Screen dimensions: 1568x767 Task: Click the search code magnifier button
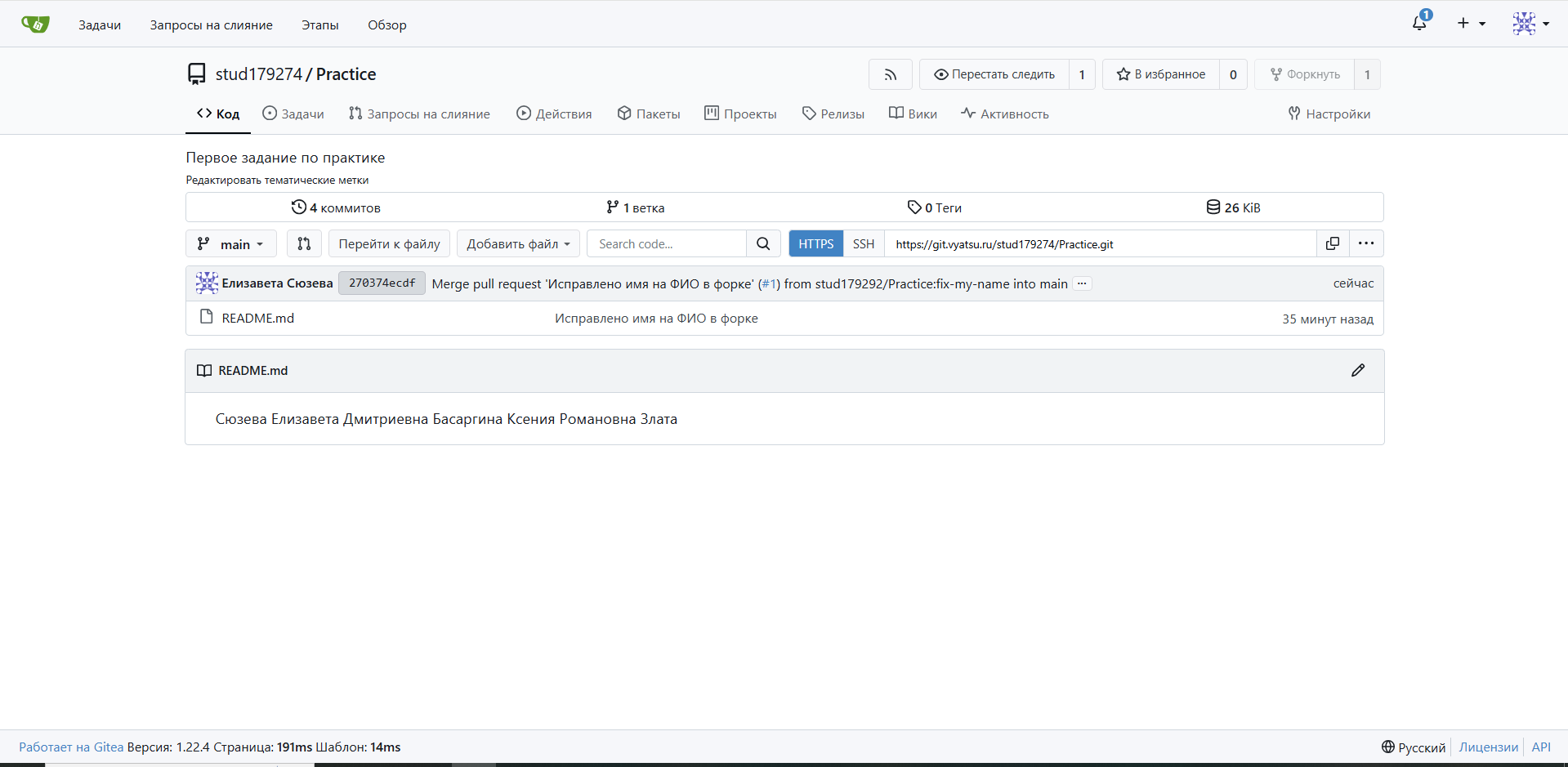(763, 243)
